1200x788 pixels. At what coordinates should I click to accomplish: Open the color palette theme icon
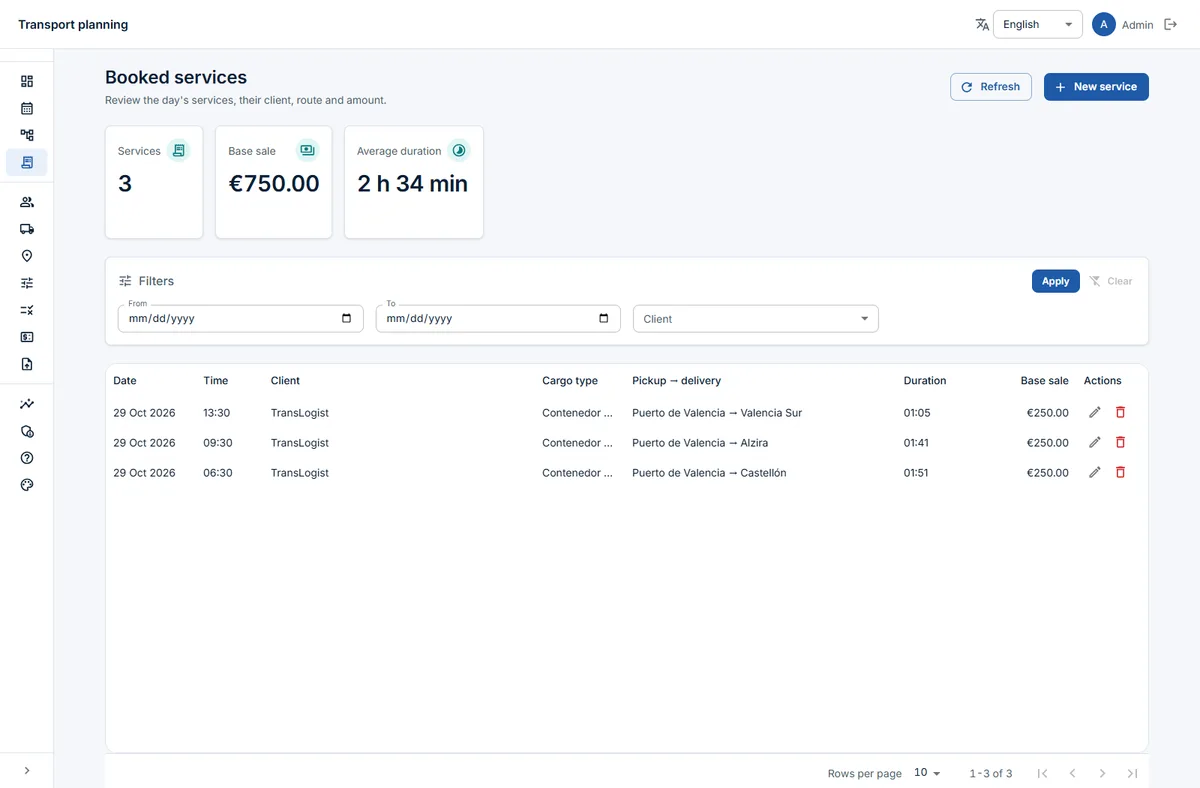[27, 485]
